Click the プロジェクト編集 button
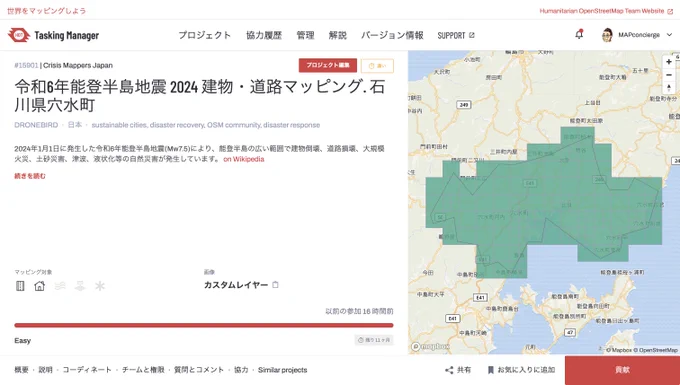This screenshot has height=385, width=680. tap(328, 65)
